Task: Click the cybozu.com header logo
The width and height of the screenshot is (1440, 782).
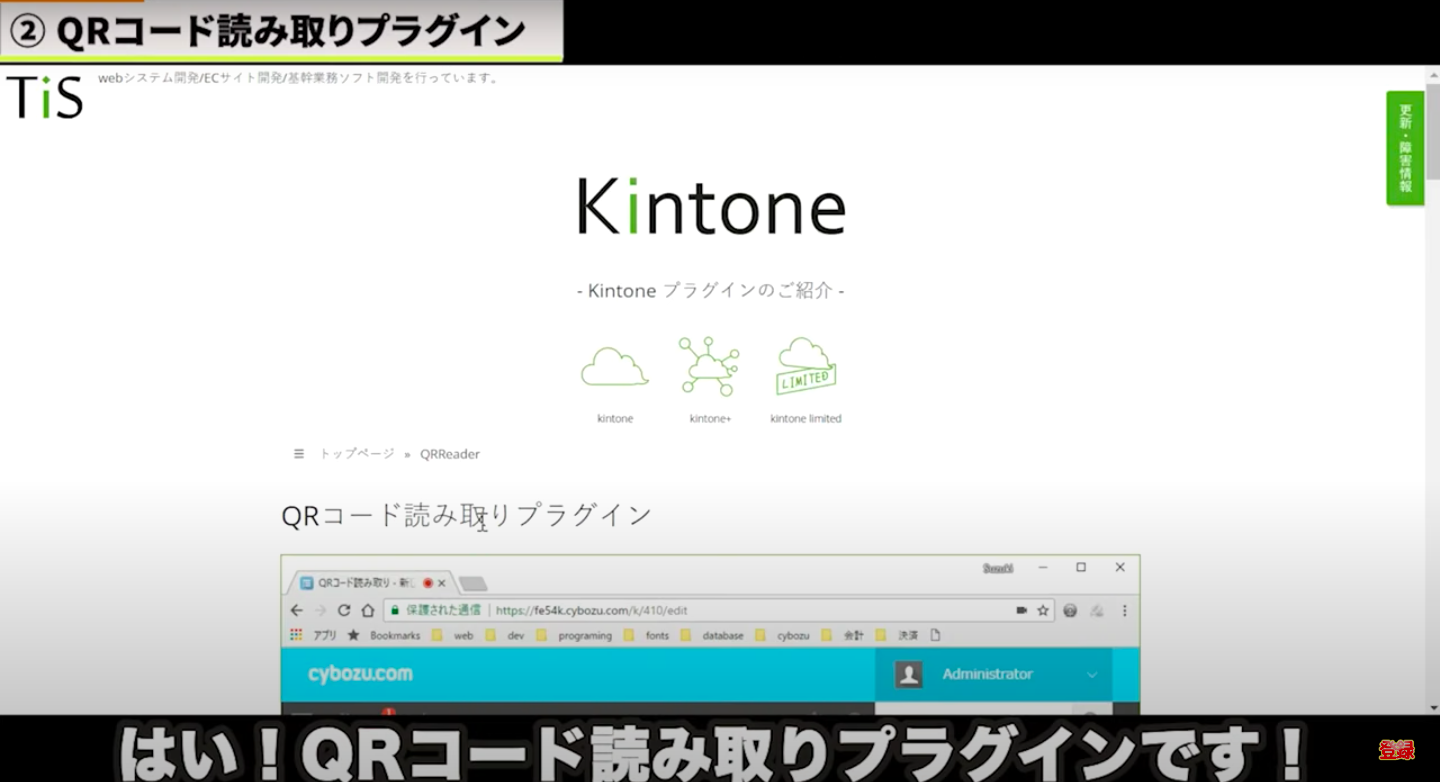Action: pos(360,674)
